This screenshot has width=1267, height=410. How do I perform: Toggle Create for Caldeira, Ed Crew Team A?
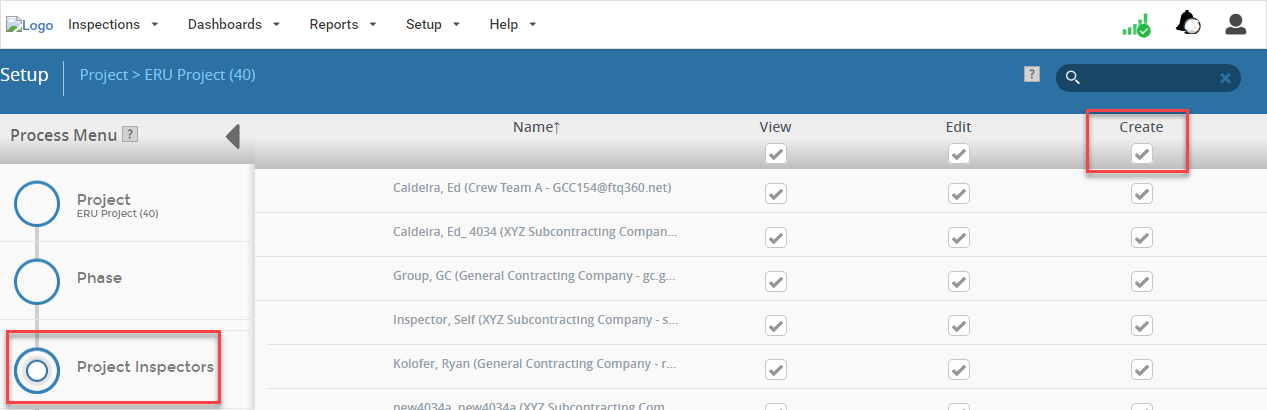[x=1142, y=194]
